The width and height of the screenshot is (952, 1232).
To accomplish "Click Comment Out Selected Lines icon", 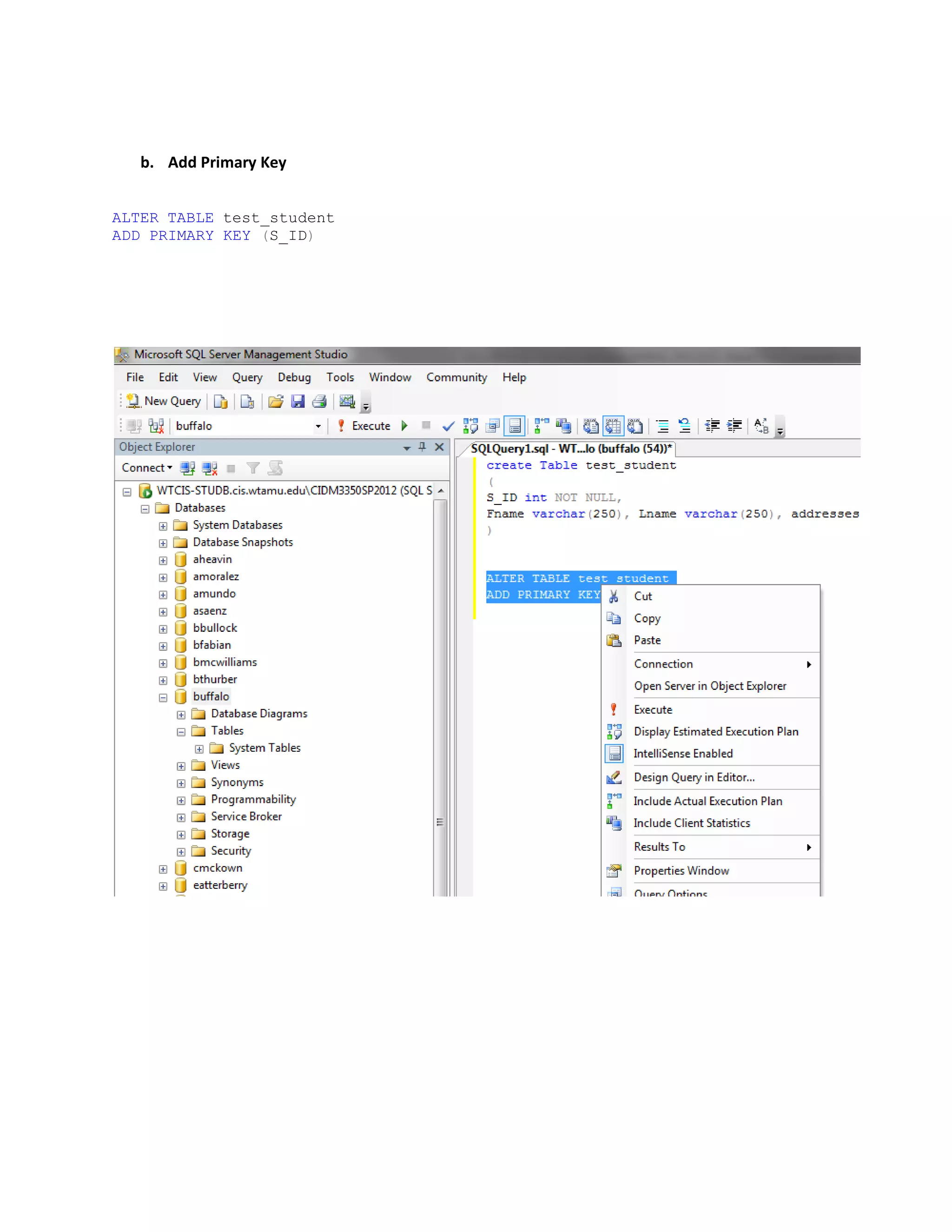I will tap(663, 426).
